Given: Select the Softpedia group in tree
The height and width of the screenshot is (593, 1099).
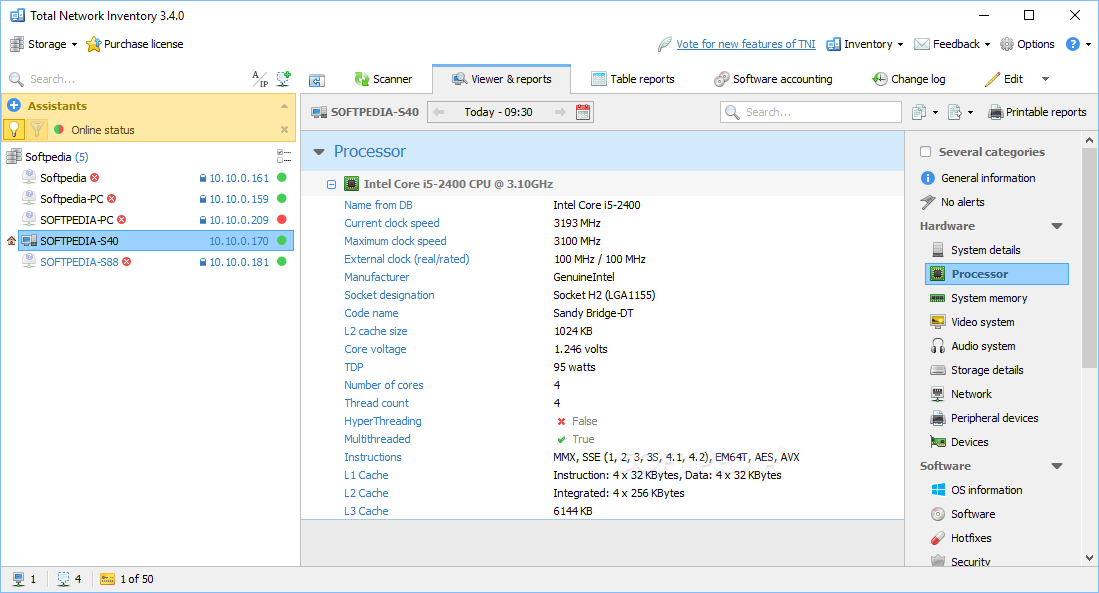Looking at the screenshot, I should click(47, 157).
